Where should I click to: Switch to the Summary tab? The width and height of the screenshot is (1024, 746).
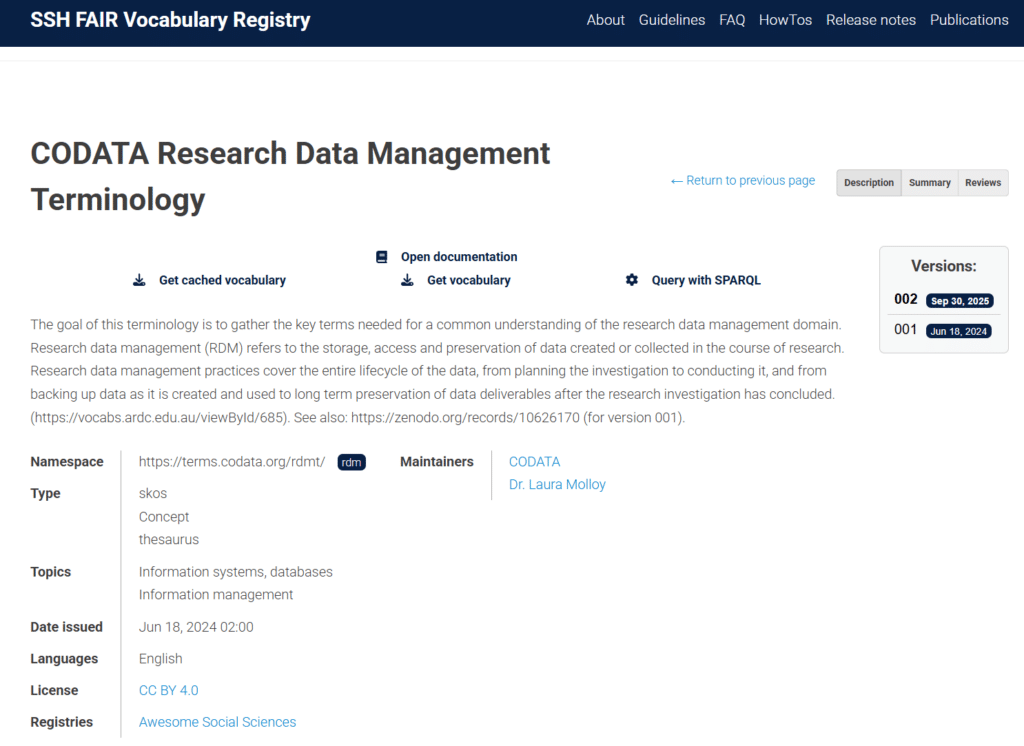pos(929,183)
